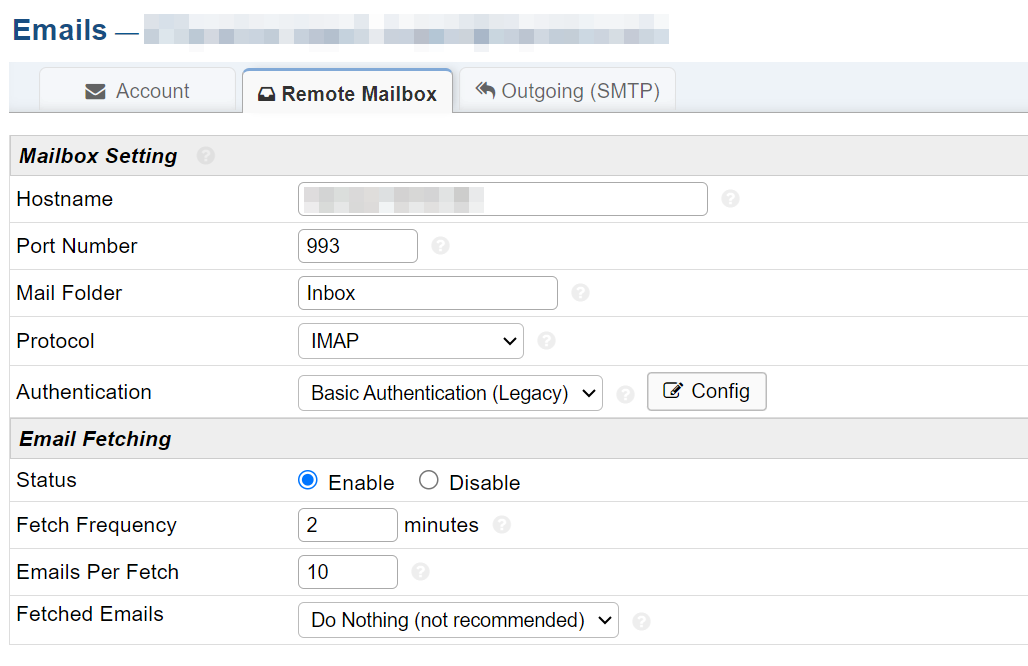
Task: Open the Protocol IMAP dropdown
Action: point(410,341)
